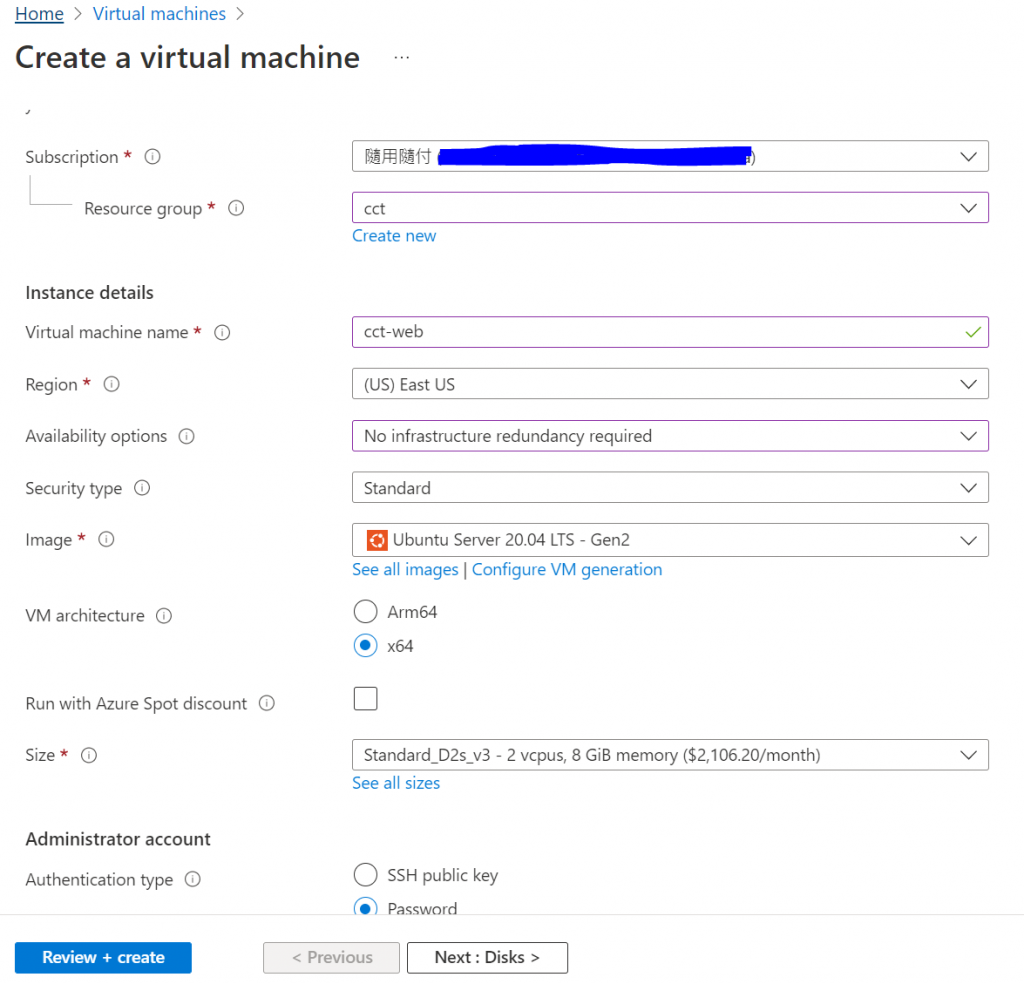The height and width of the screenshot is (984, 1024).
Task: Enable Run with Azure Spot discount
Action: (x=366, y=699)
